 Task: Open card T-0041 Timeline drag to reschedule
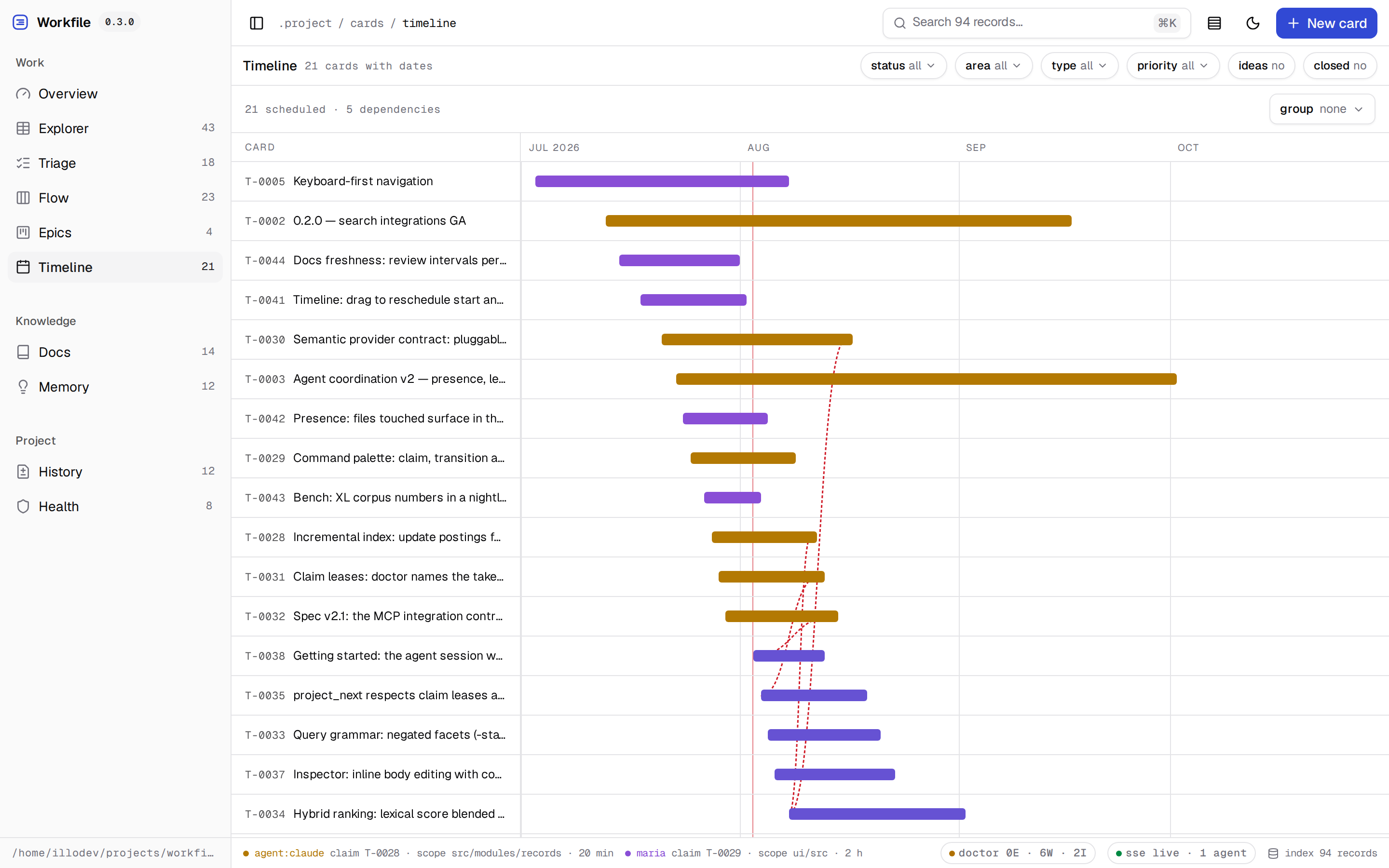[x=376, y=300]
